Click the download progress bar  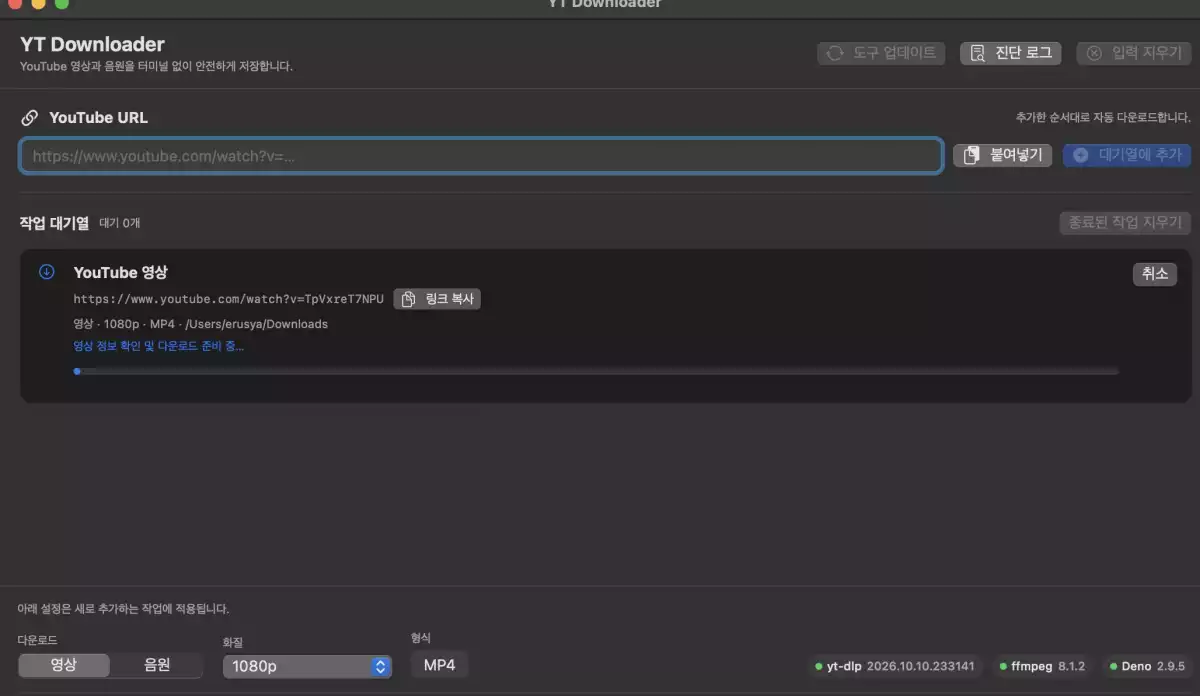(596, 371)
